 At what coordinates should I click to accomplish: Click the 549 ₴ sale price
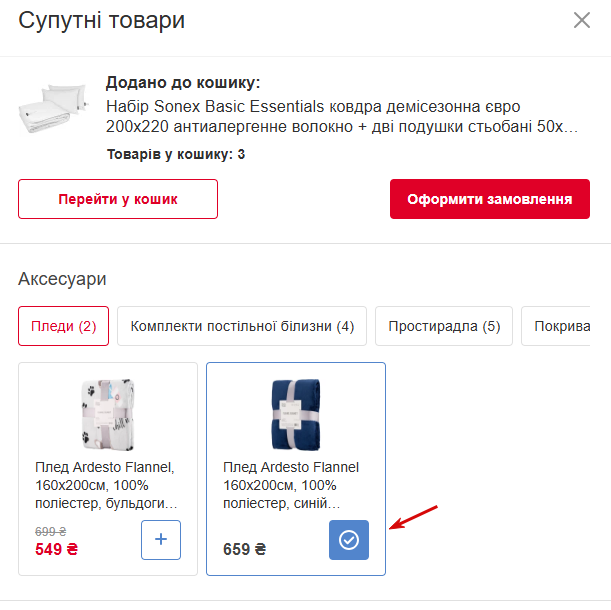56,549
